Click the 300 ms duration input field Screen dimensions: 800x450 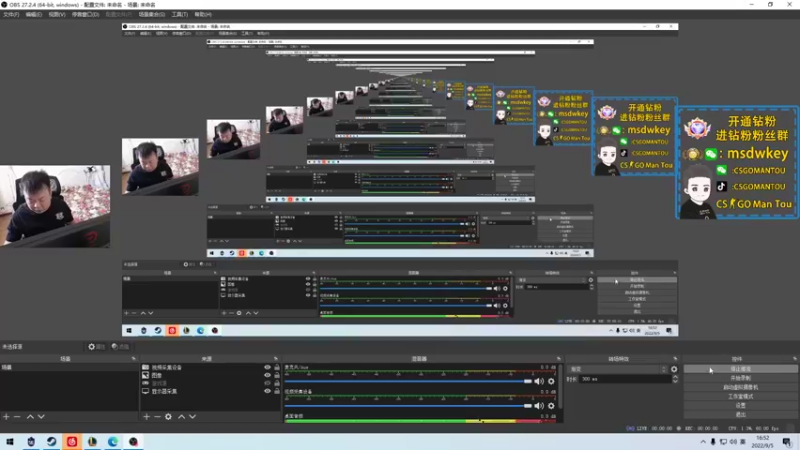pos(625,379)
